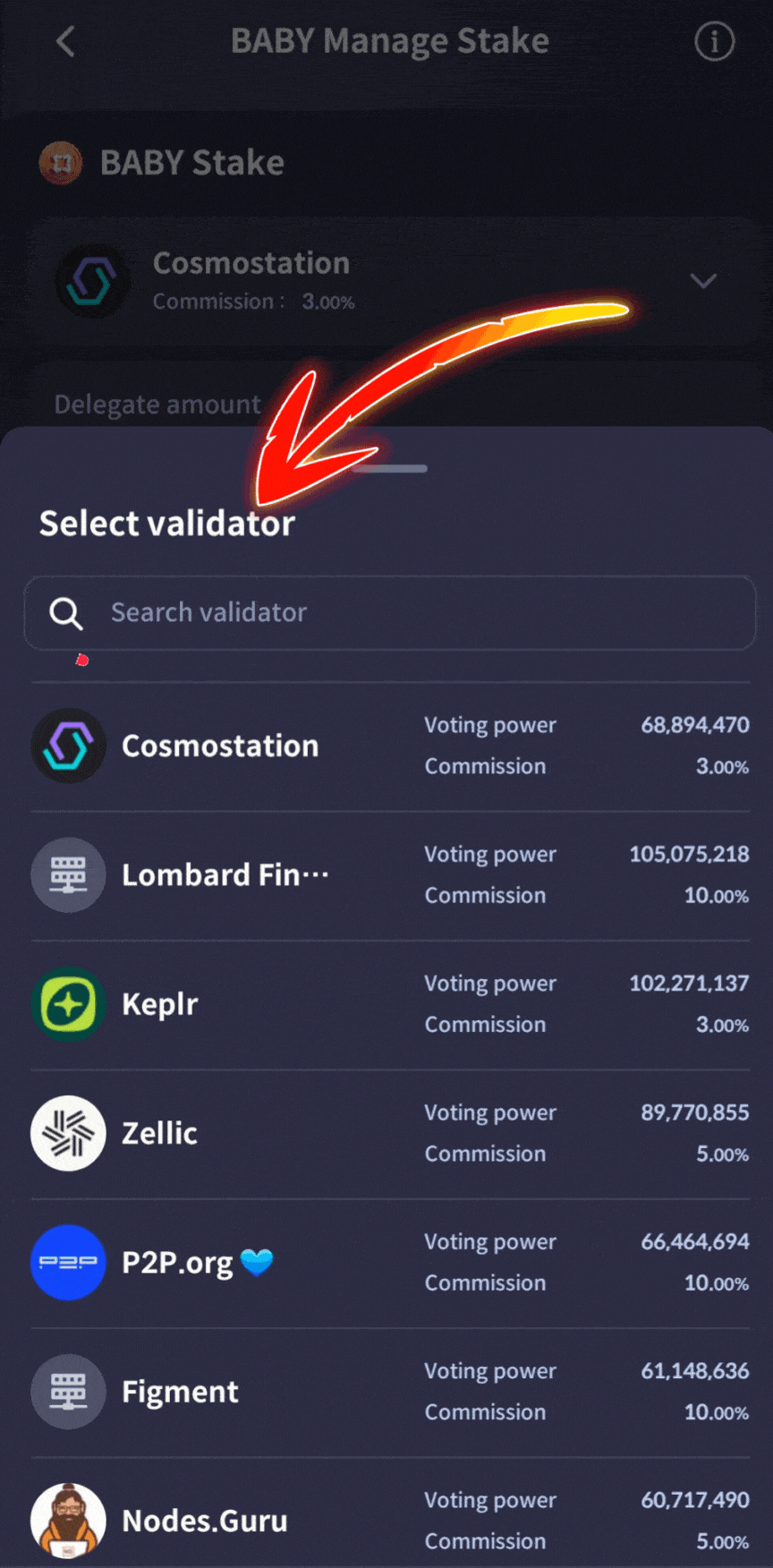Click the Figment server icon
Screen dimensions: 773x1568
click(x=68, y=1392)
